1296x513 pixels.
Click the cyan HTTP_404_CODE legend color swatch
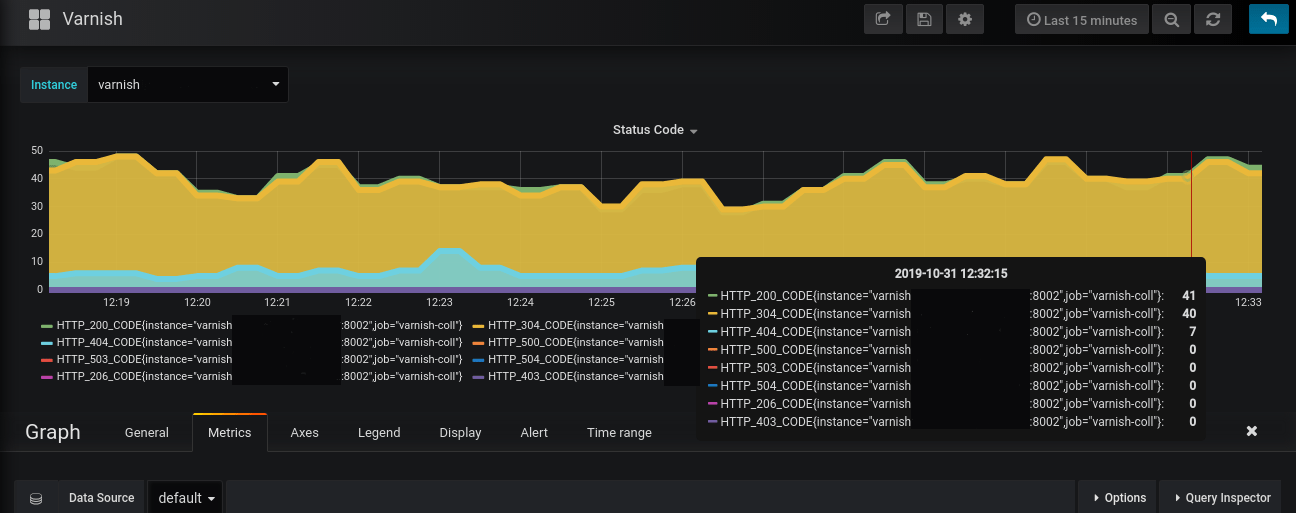pyautogui.click(x=46, y=343)
